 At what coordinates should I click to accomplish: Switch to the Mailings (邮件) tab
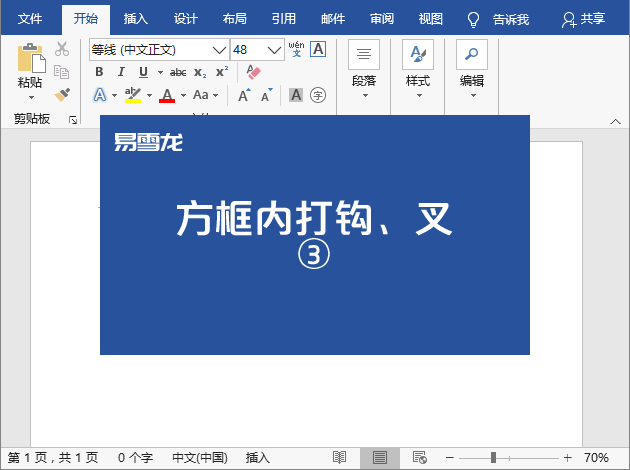[x=333, y=18]
